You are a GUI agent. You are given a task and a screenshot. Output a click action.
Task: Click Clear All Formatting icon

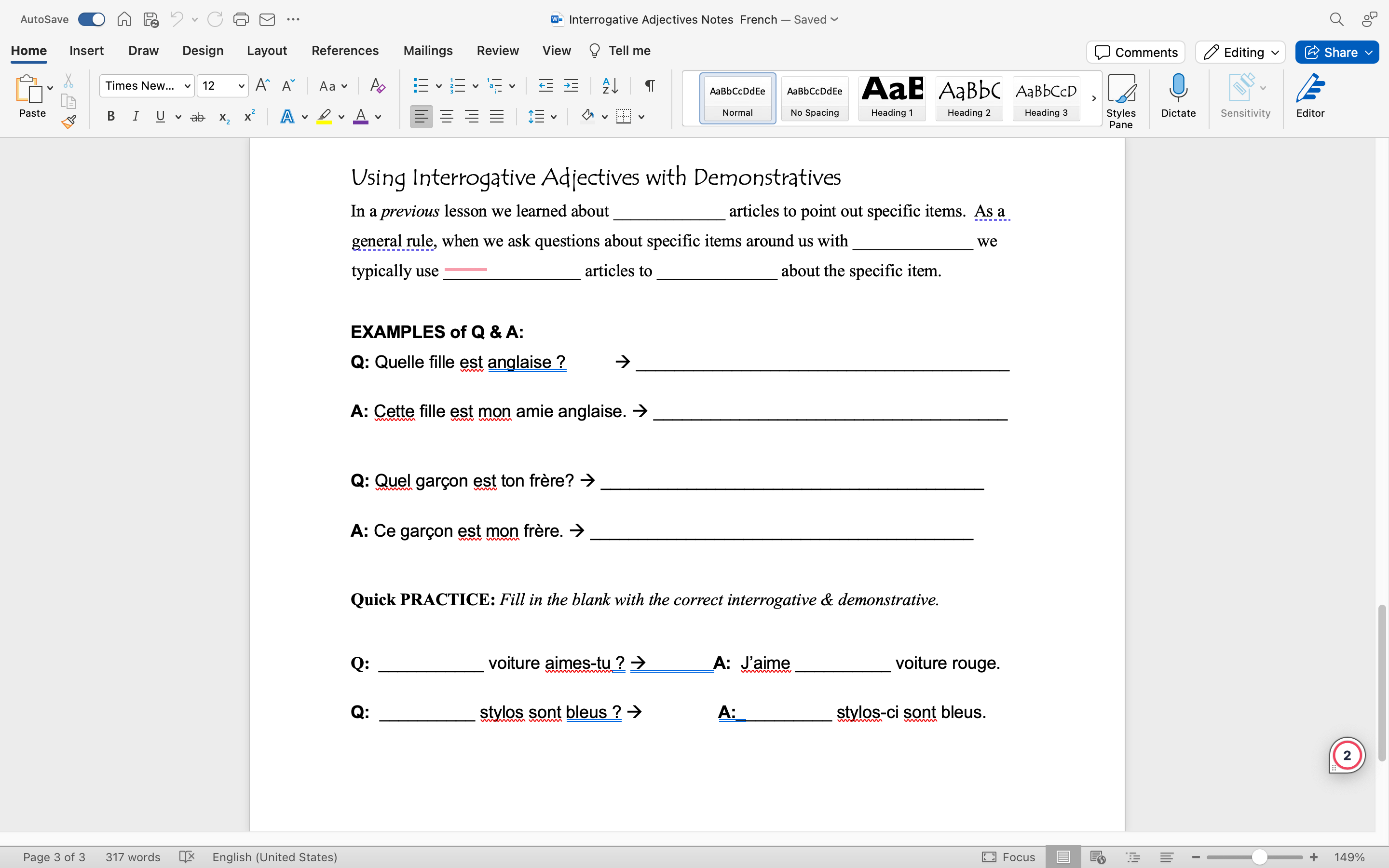(x=377, y=86)
